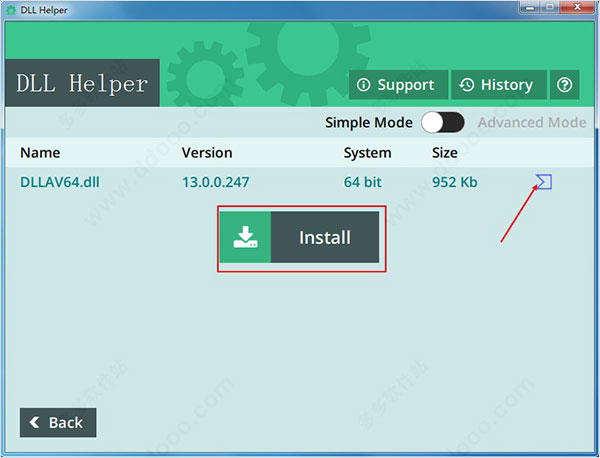
Task: Click the download icon beside Install
Action: [245, 237]
